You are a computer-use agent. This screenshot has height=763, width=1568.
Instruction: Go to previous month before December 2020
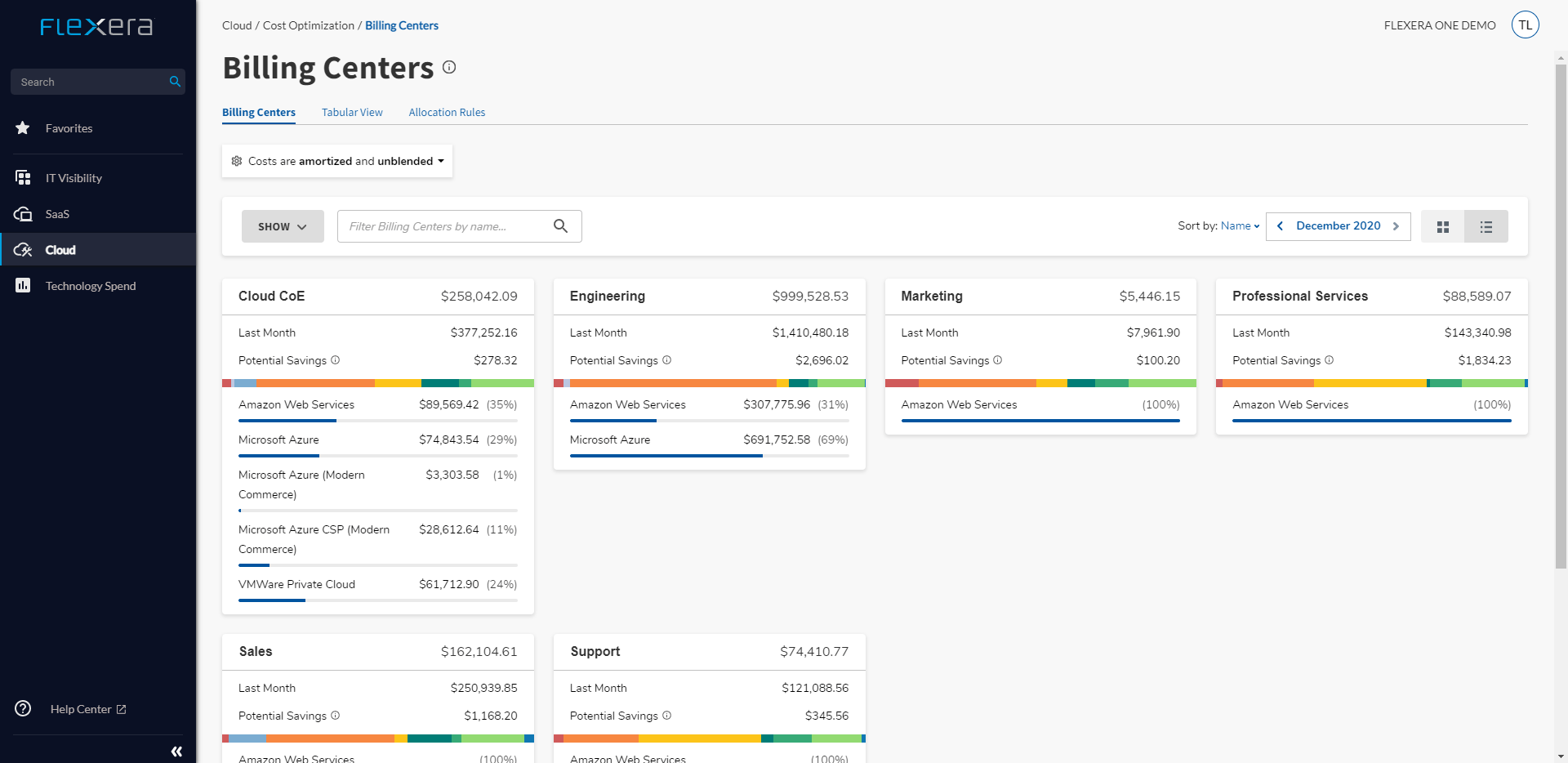(x=1280, y=226)
